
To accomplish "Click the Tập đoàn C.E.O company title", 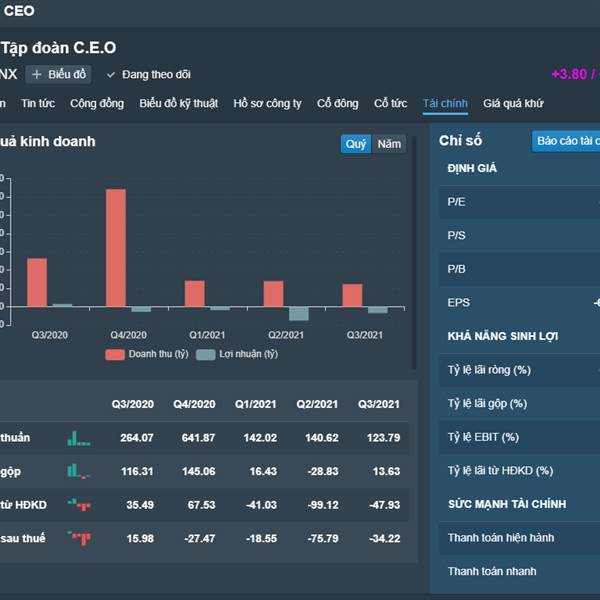I will point(59,48).
